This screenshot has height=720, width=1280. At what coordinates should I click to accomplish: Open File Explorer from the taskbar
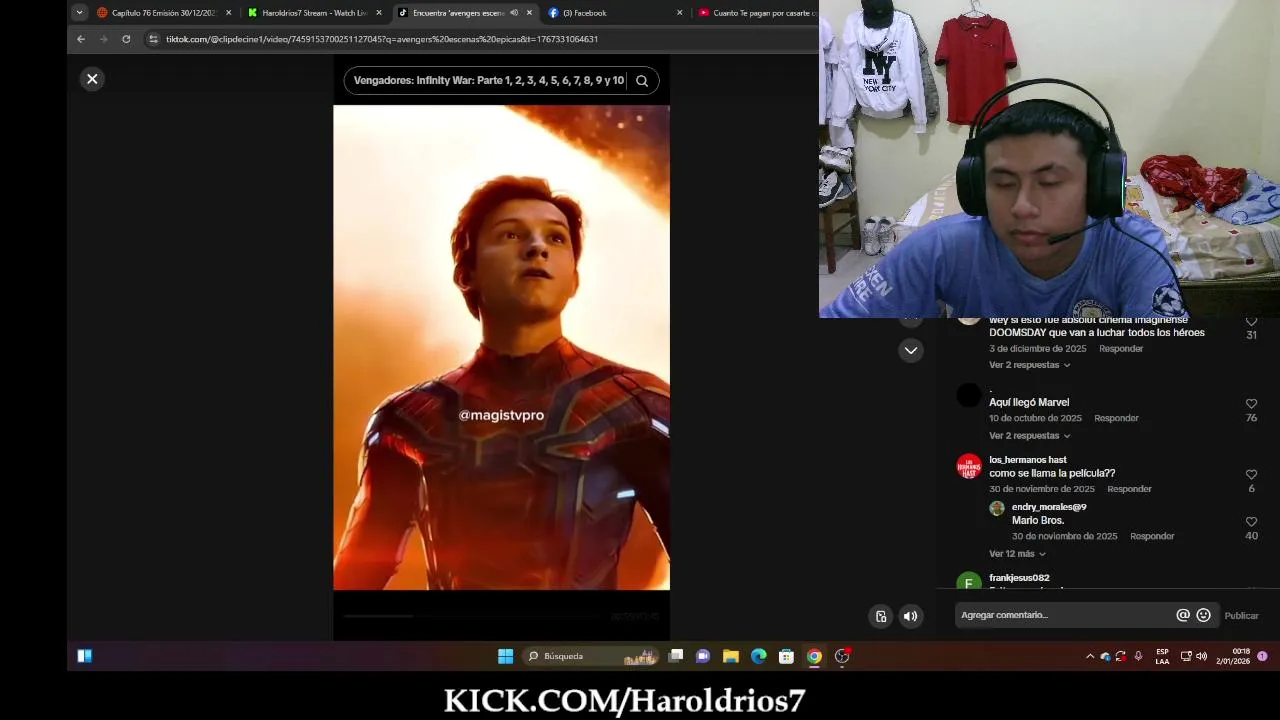[x=731, y=656]
